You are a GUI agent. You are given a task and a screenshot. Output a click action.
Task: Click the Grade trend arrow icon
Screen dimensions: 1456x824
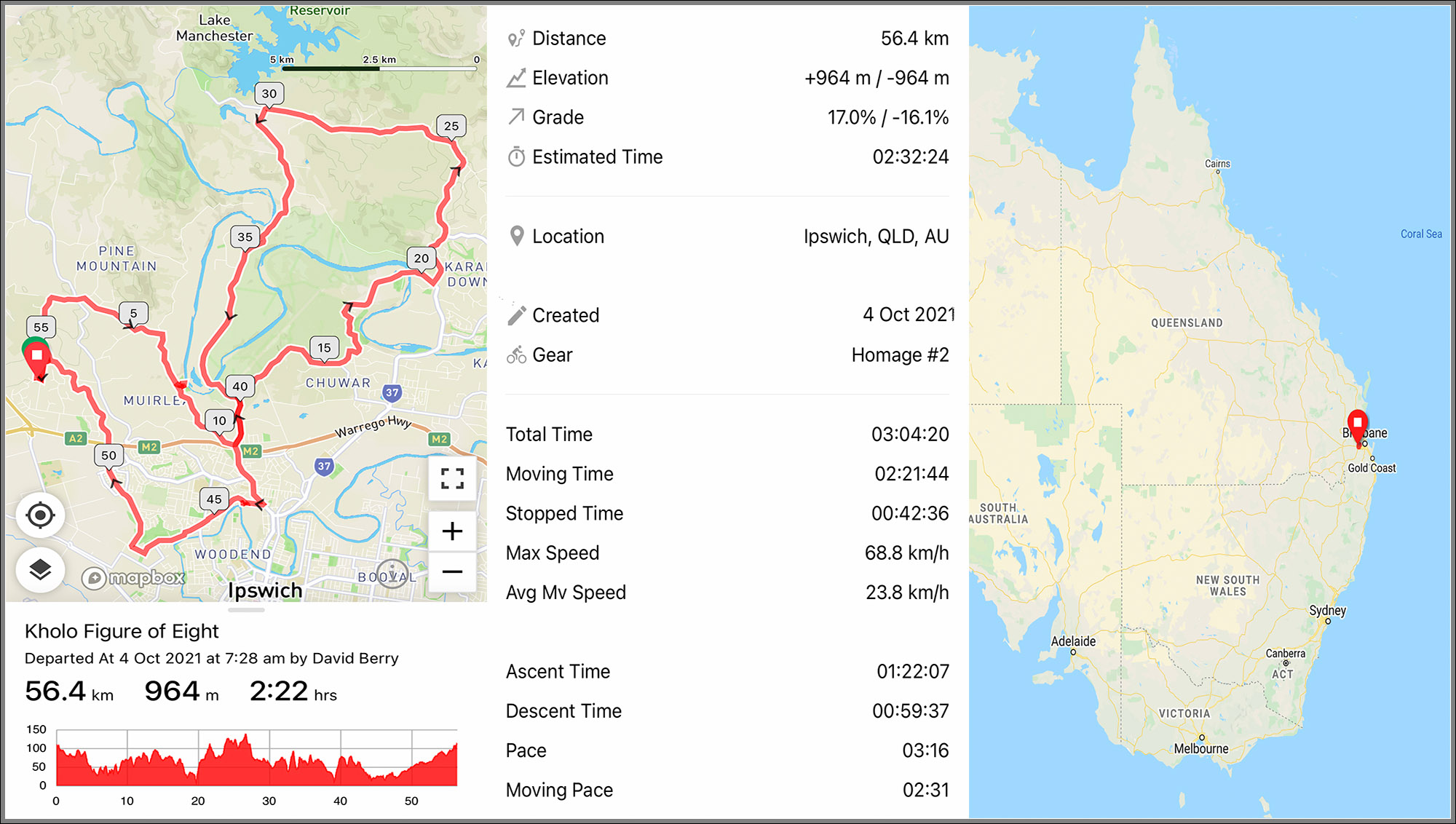coord(517,116)
